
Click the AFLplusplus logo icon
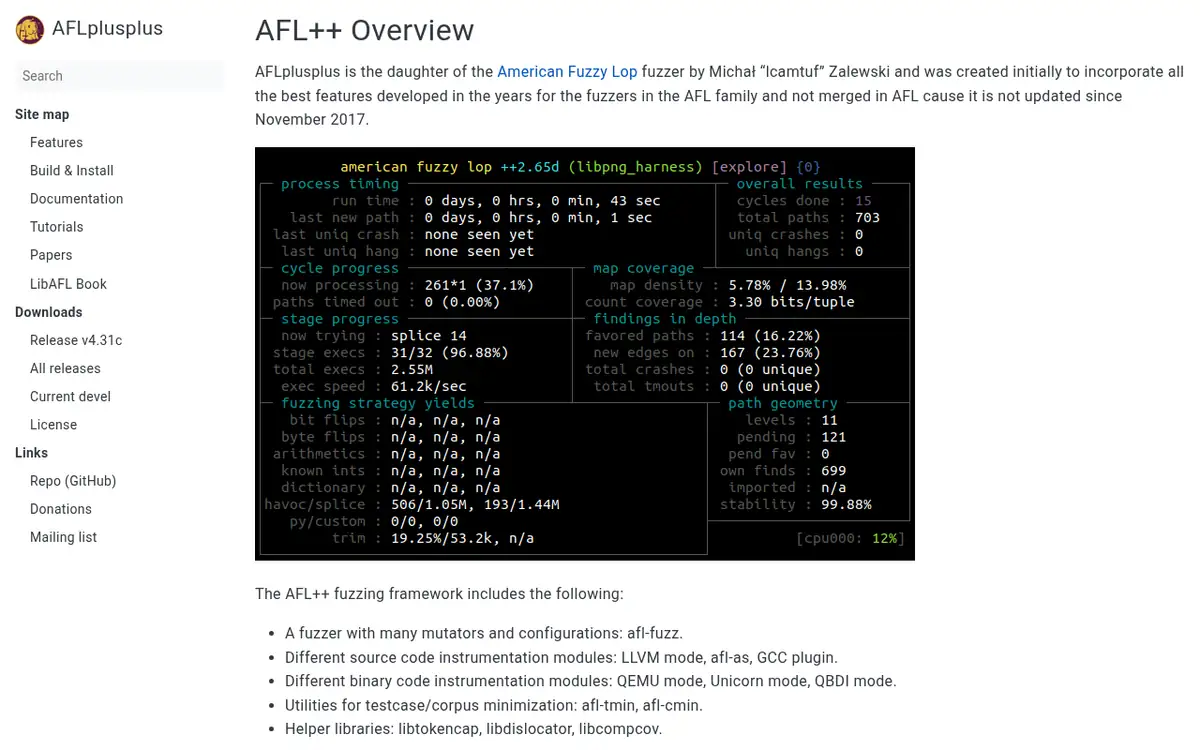[30, 30]
